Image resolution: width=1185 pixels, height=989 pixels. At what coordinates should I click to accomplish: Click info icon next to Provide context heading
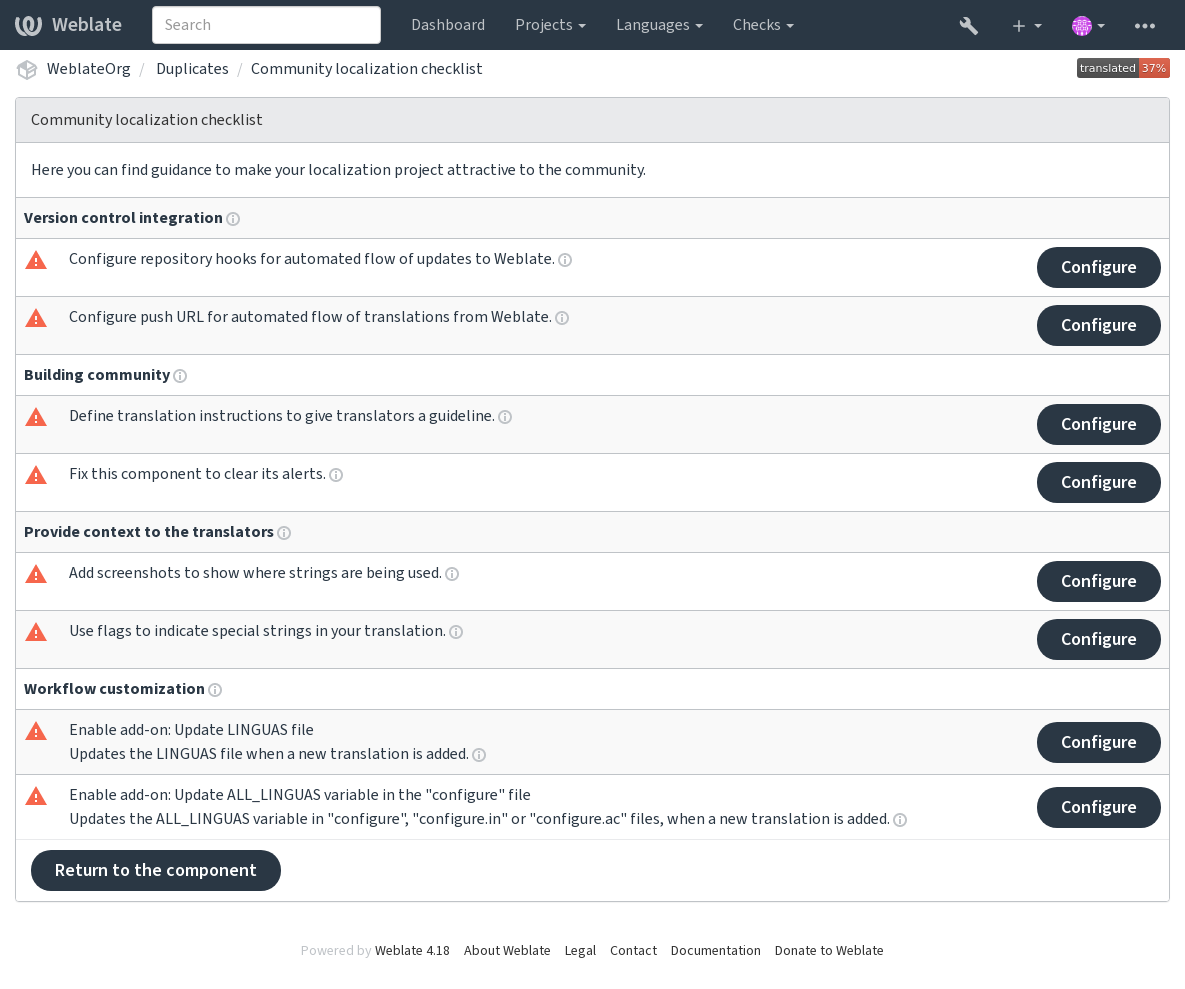click(x=283, y=533)
